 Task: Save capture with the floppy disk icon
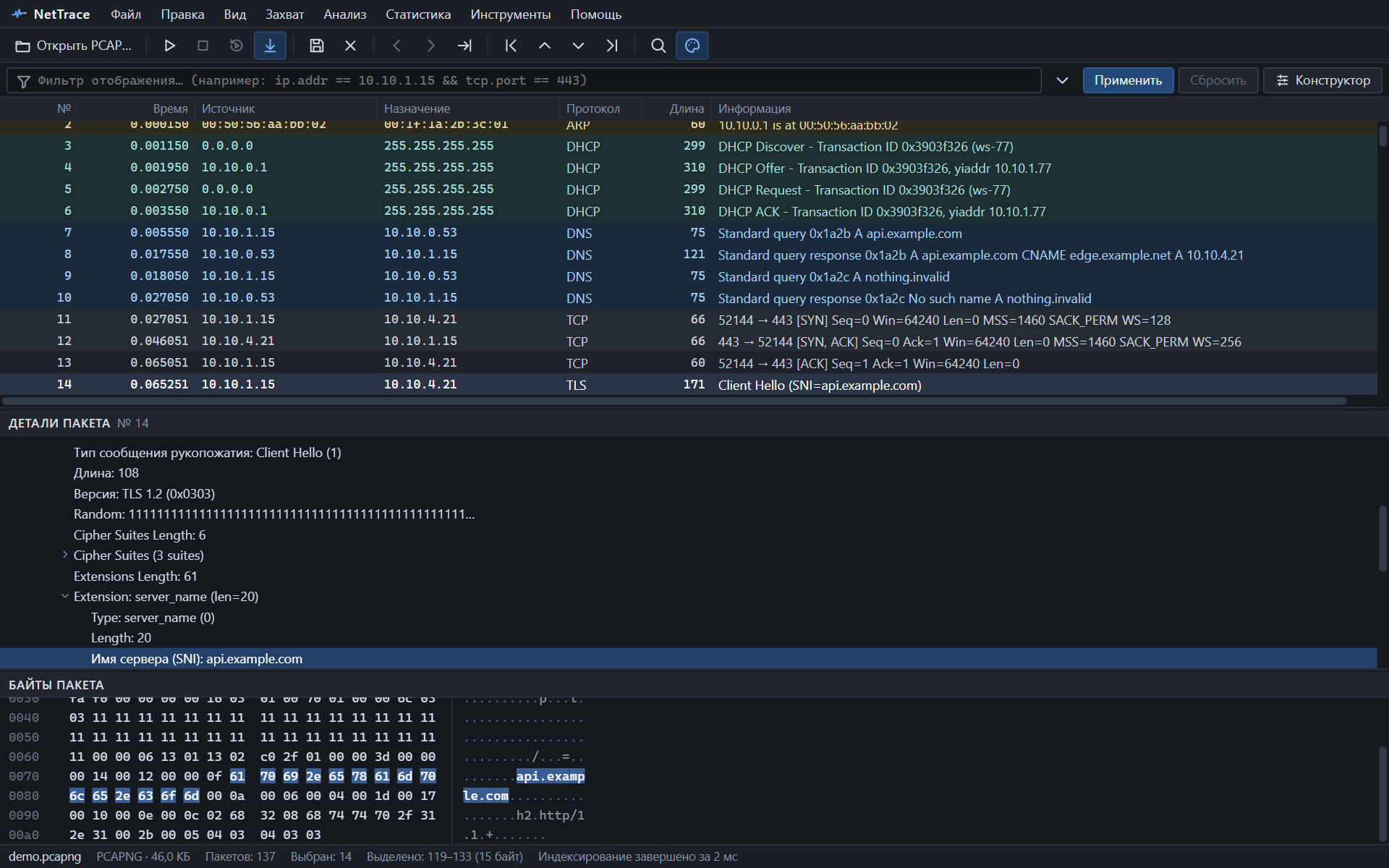point(316,46)
